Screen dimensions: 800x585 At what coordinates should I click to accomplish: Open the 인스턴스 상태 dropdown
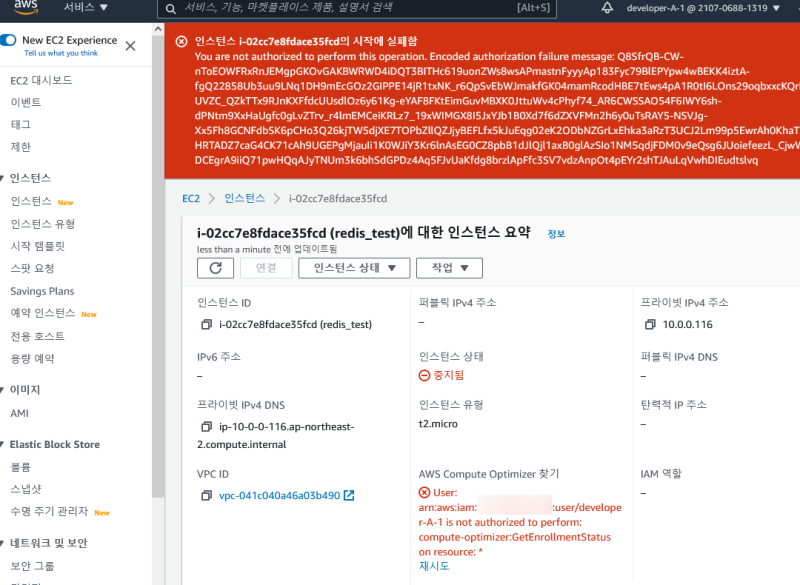click(x=354, y=268)
